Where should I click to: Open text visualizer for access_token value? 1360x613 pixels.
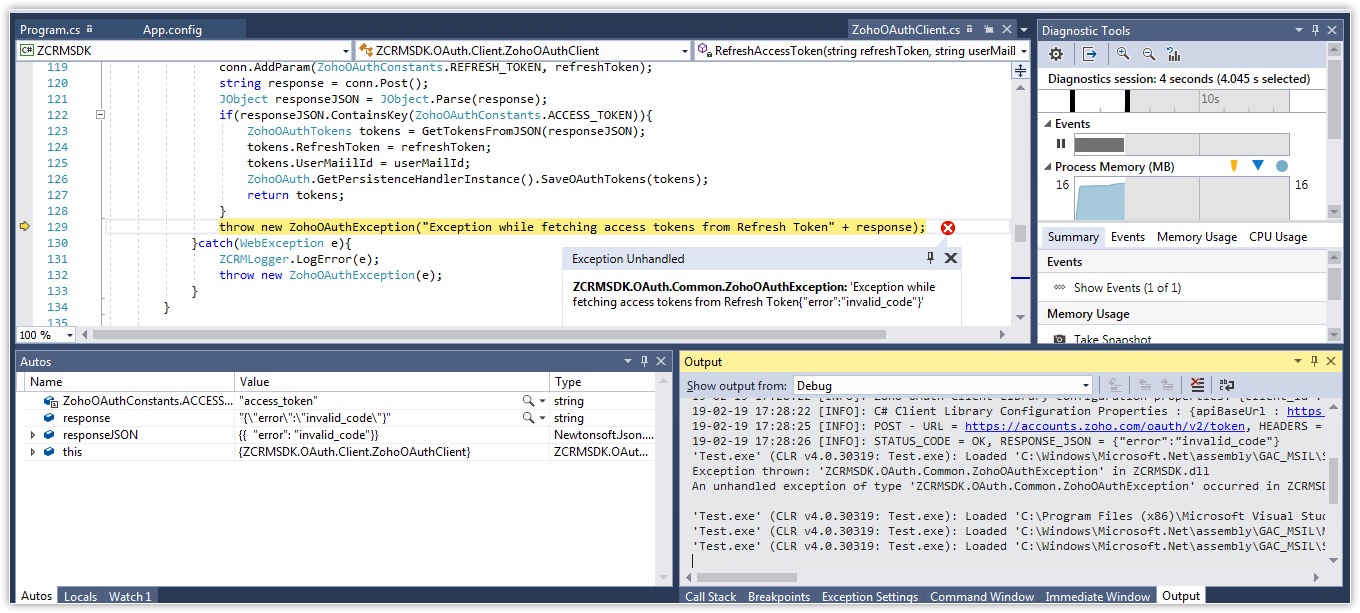(x=528, y=401)
